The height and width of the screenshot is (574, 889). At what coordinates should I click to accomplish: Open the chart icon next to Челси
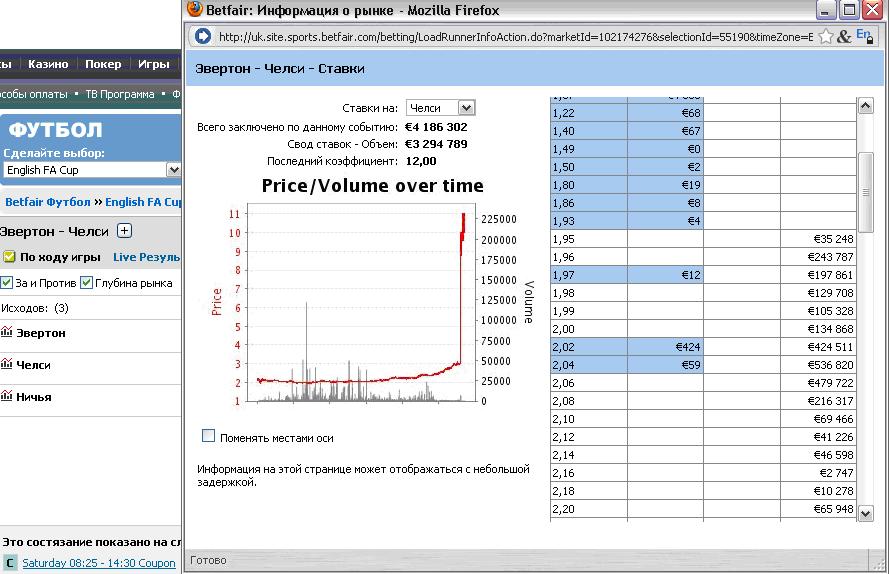tap(7, 364)
